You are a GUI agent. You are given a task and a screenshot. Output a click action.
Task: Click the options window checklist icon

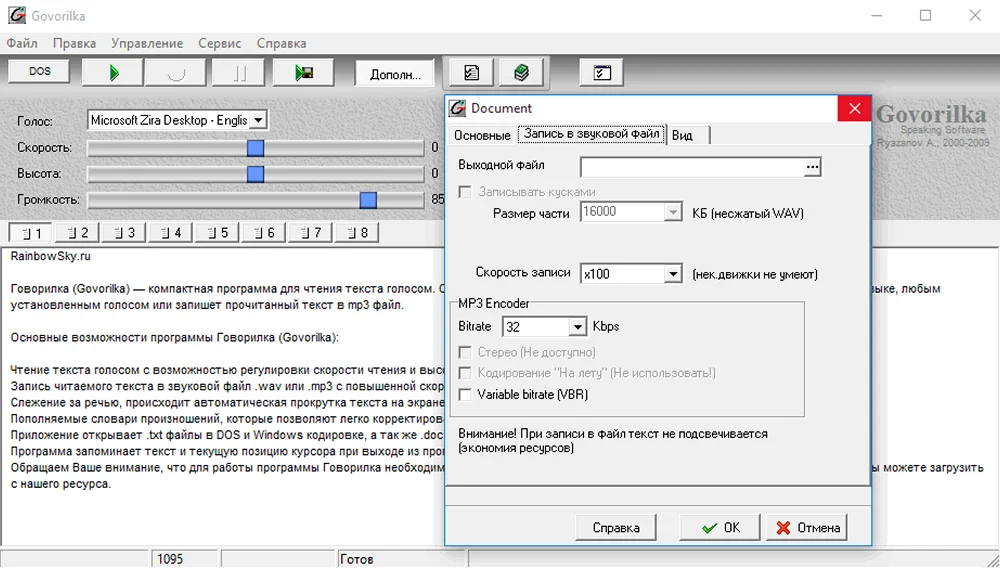click(x=602, y=73)
